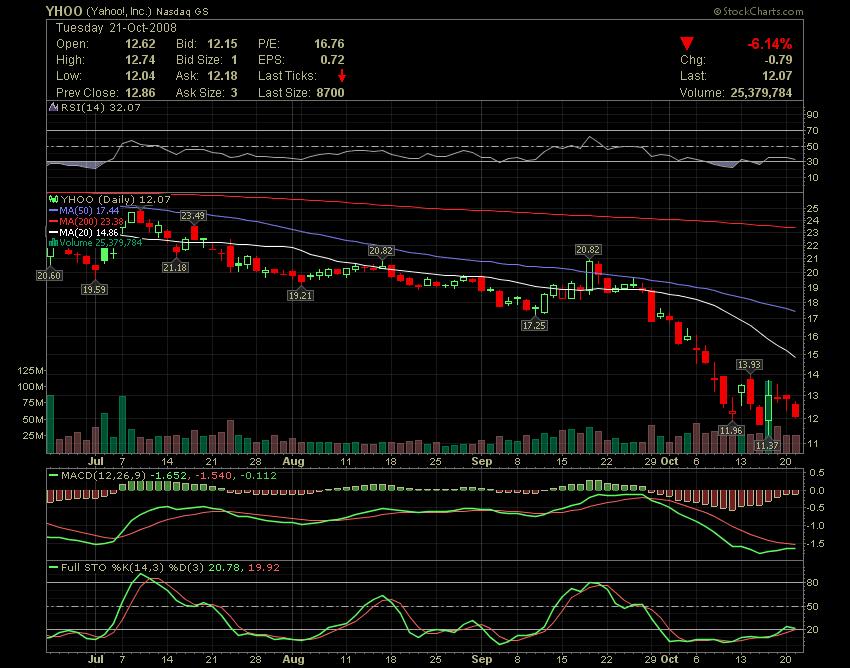
Task: Click the 11.96 price low label
Action: point(731,431)
